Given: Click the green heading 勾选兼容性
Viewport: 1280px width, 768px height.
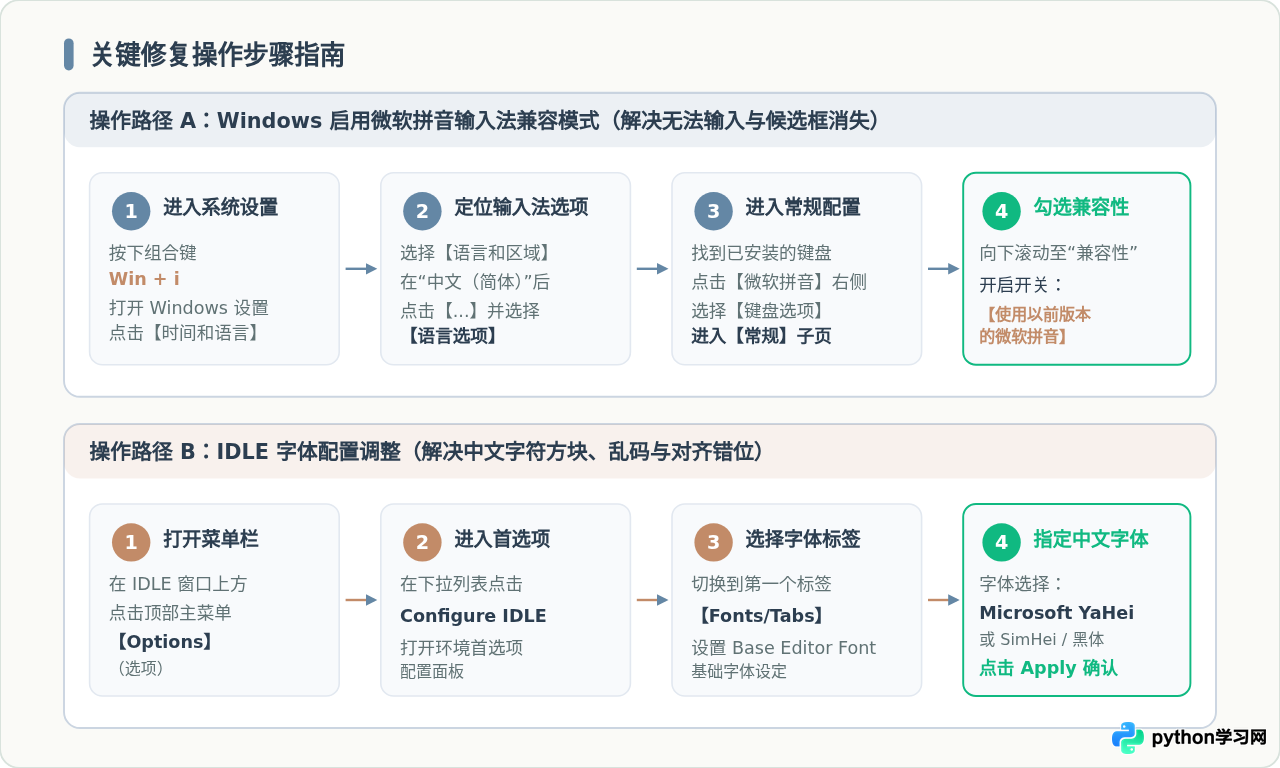Looking at the screenshot, I should point(1081,208).
